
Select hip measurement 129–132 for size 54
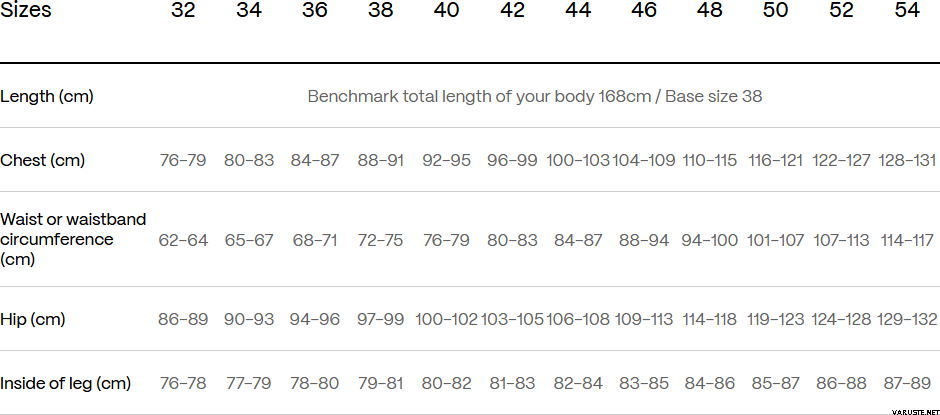click(x=907, y=320)
